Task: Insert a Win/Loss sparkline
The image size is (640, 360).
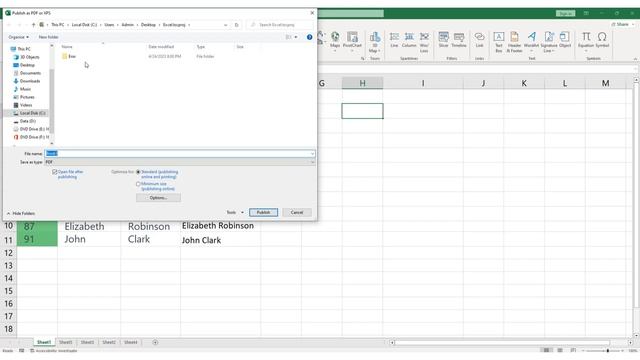Action: pos(424,42)
